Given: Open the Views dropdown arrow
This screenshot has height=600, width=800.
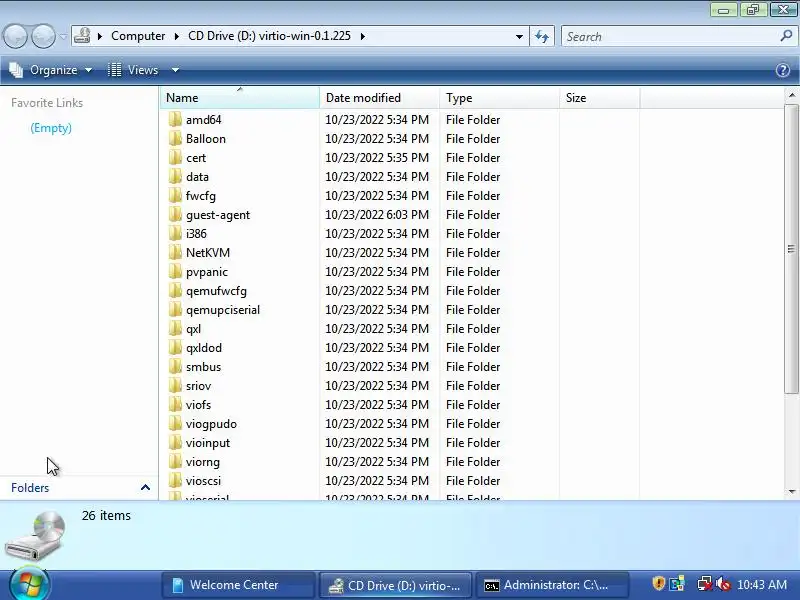Looking at the screenshot, I should coord(175,70).
